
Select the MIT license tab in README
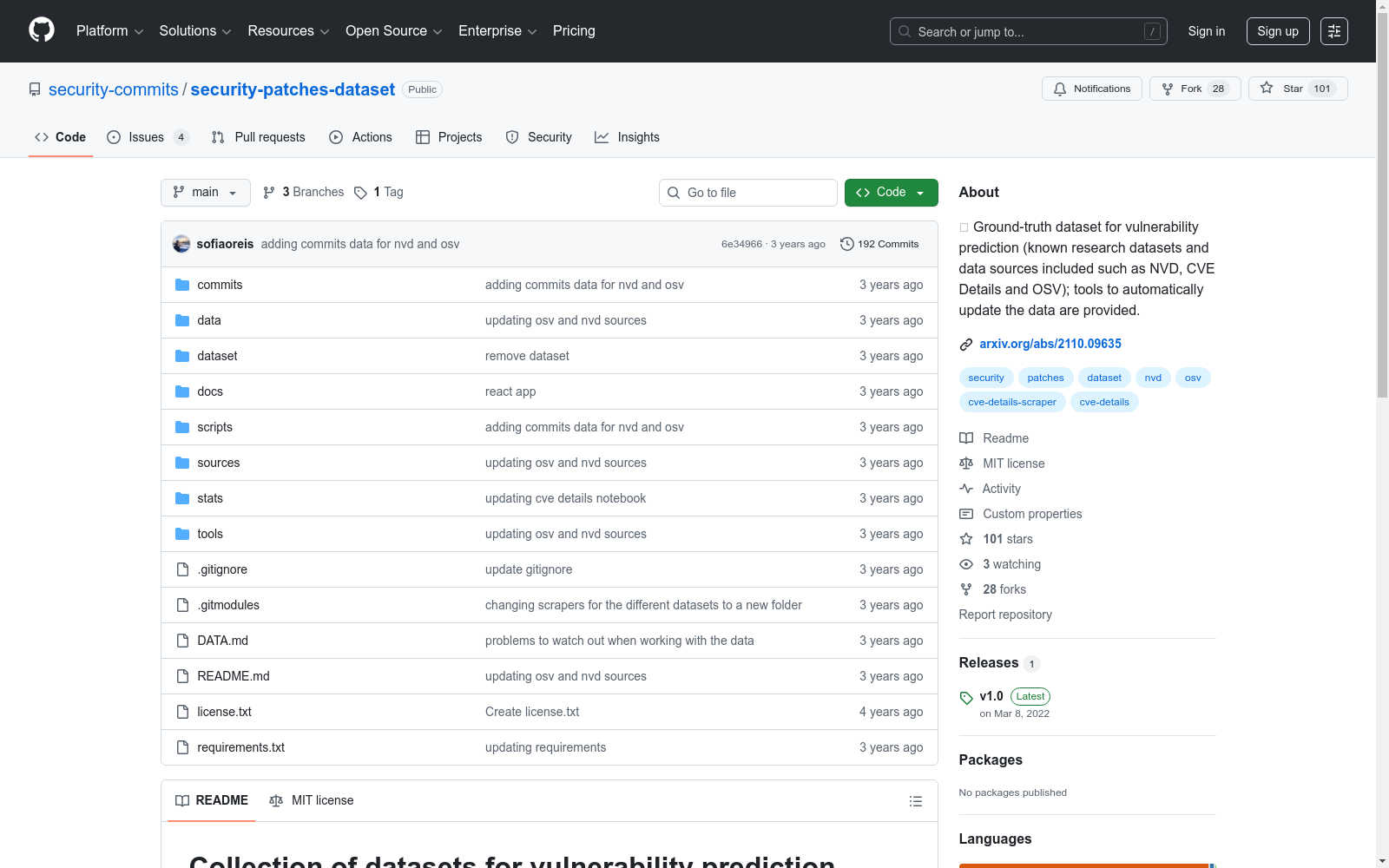click(x=312, y=800)
